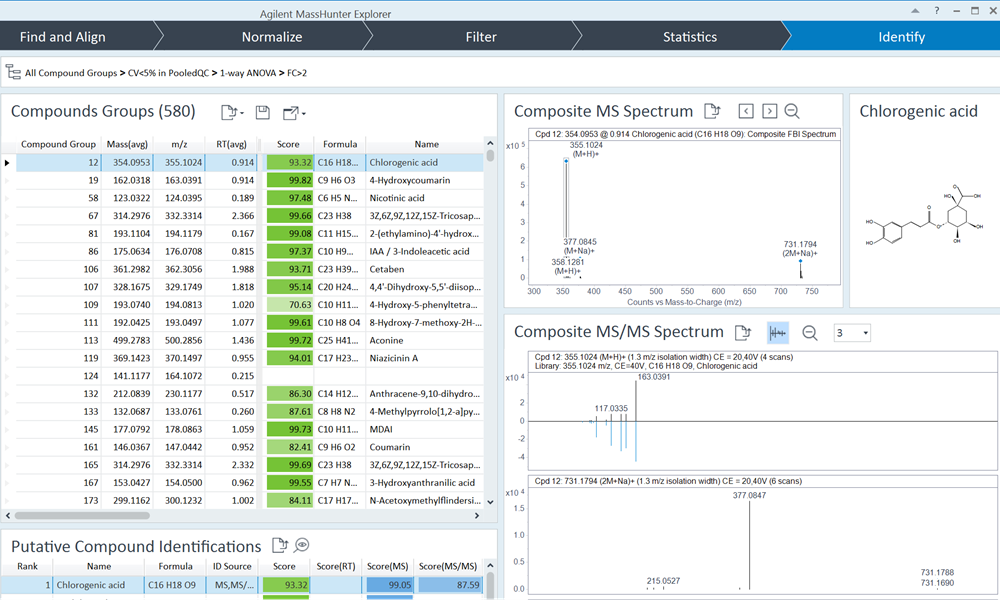Click the 1-way ANOVA breadcrumb link
Screen dimensions: 1000x600
246,73
